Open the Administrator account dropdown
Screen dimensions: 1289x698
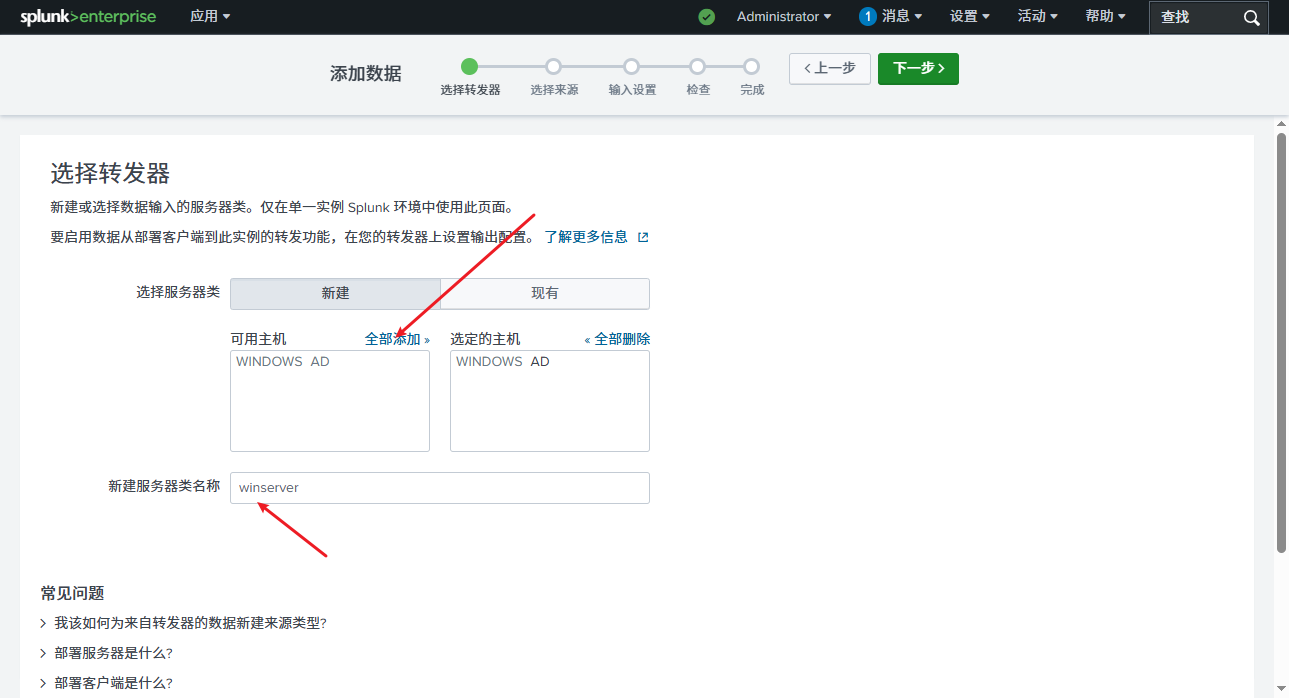click(x=784, y=17)
